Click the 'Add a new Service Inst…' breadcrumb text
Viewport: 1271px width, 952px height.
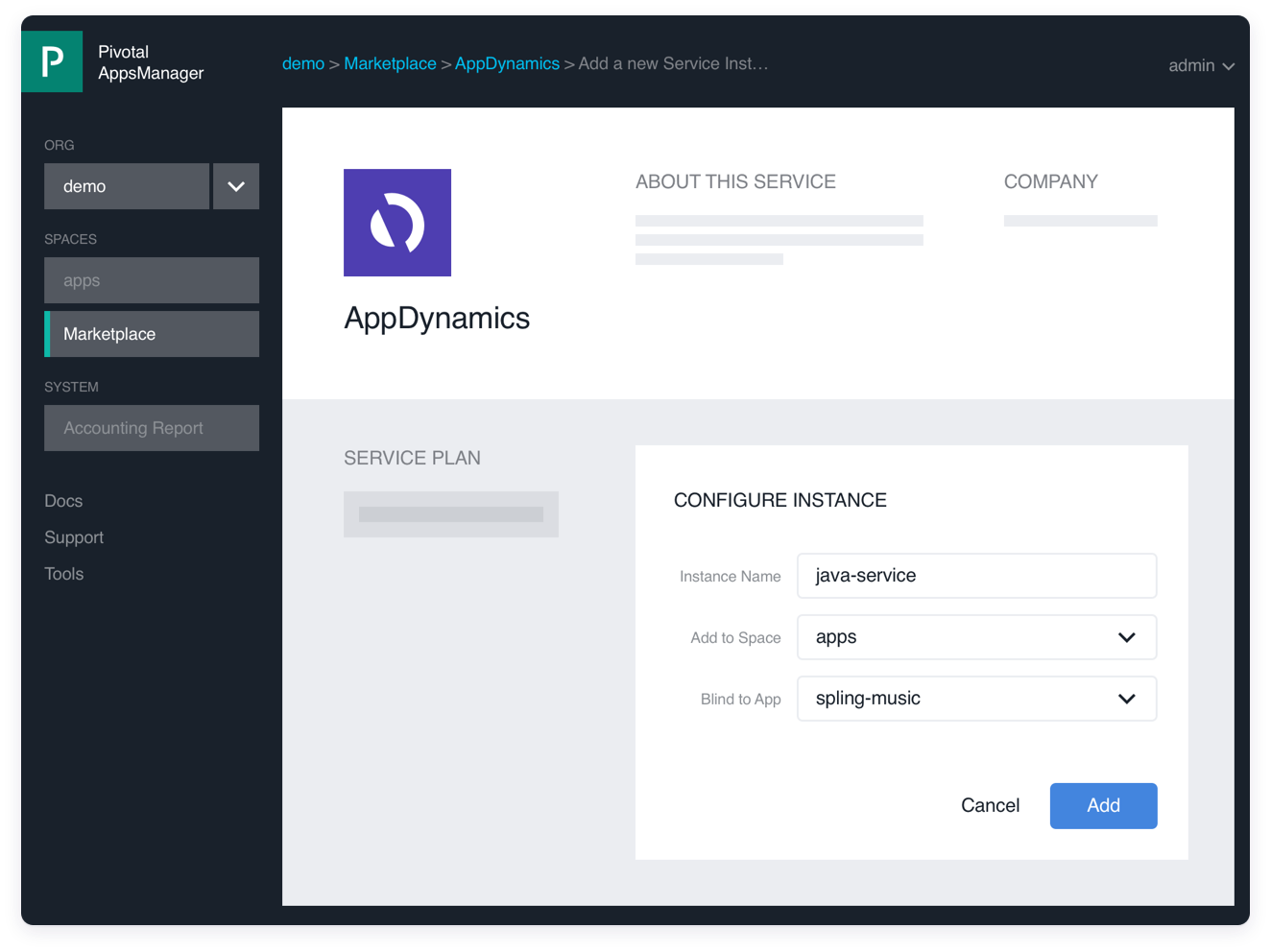(673, 63)
